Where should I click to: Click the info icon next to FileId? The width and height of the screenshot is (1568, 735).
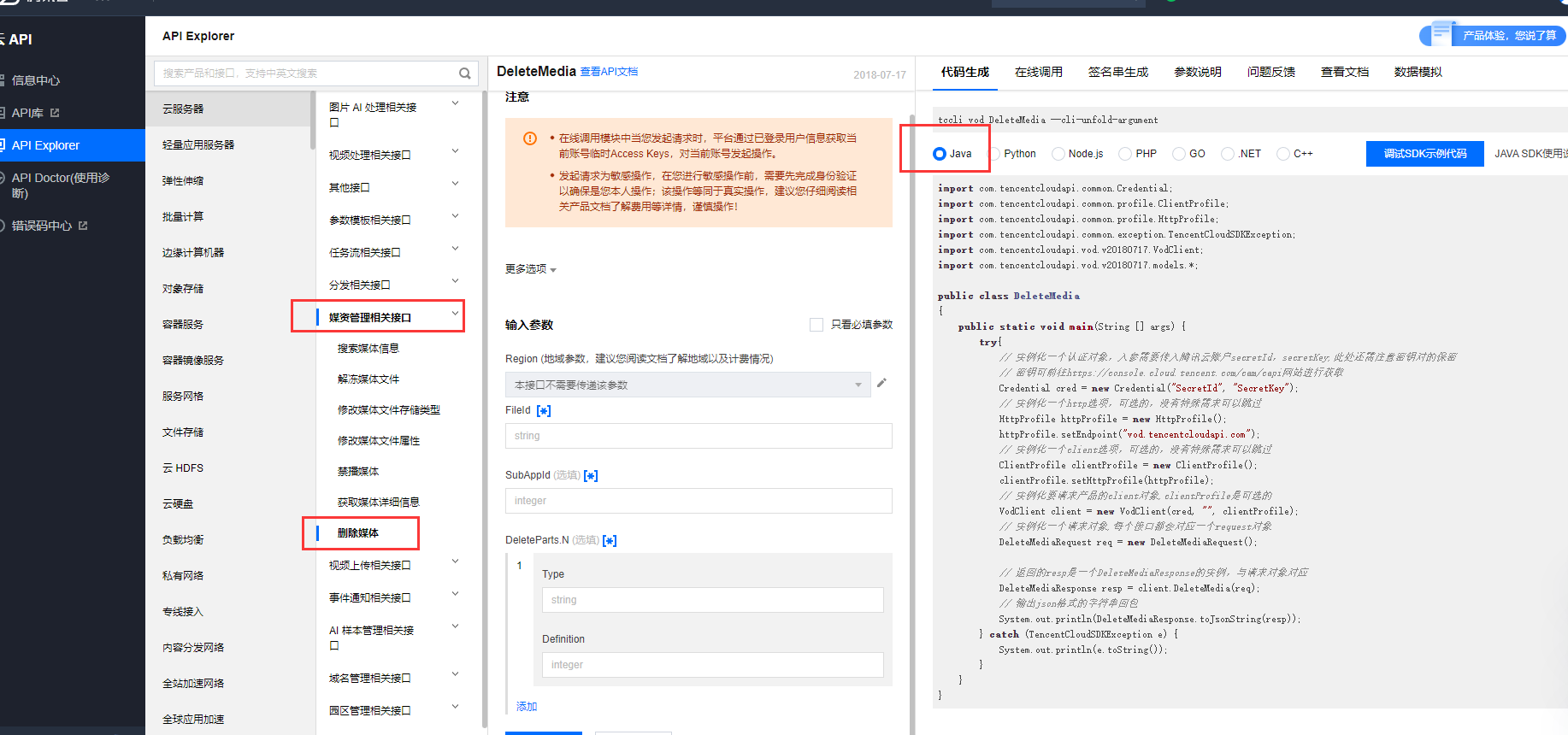[544, 411]
